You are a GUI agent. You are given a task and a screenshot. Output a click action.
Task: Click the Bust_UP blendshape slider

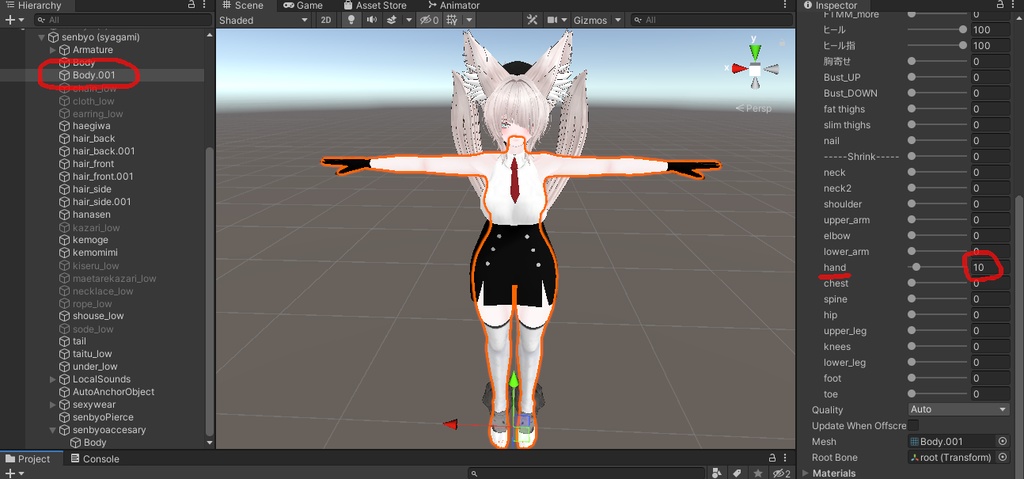pyautogui.click(x=937, y=77)
